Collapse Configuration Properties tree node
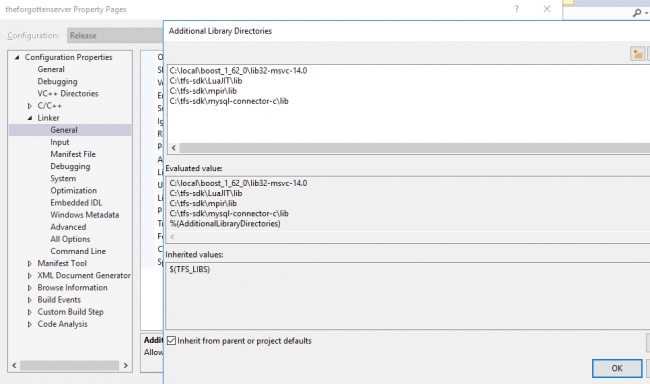650x384 pixels. [x=17, y=57]
